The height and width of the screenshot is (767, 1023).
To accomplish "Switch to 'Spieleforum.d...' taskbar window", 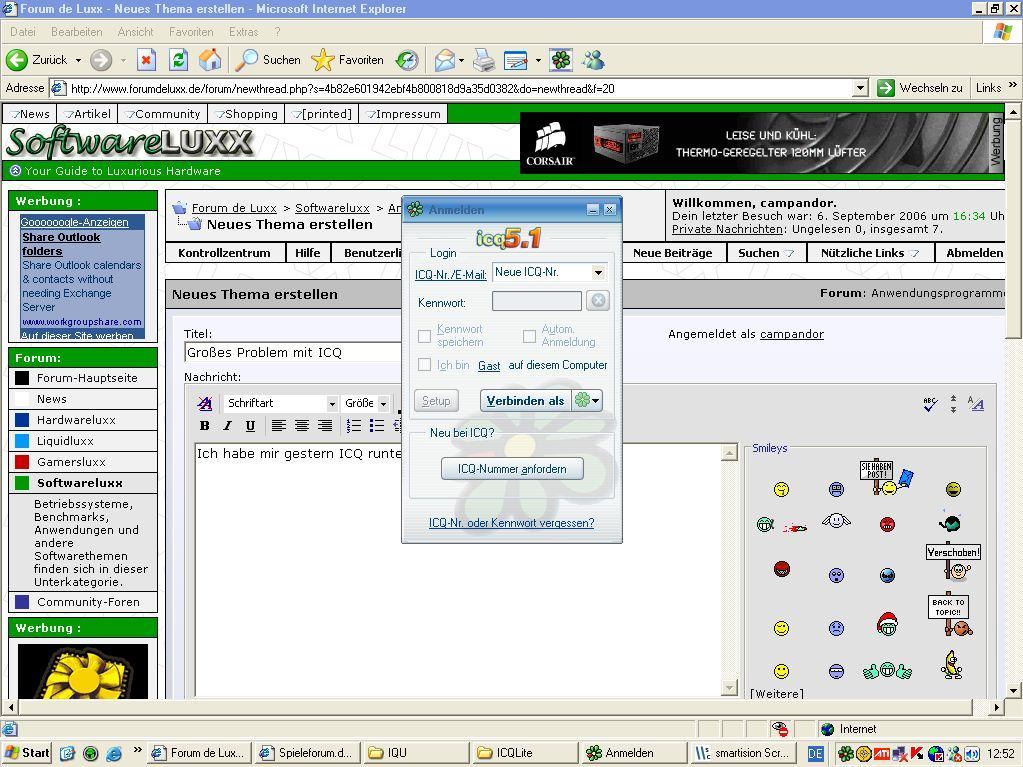I will [x=306, y=753].
